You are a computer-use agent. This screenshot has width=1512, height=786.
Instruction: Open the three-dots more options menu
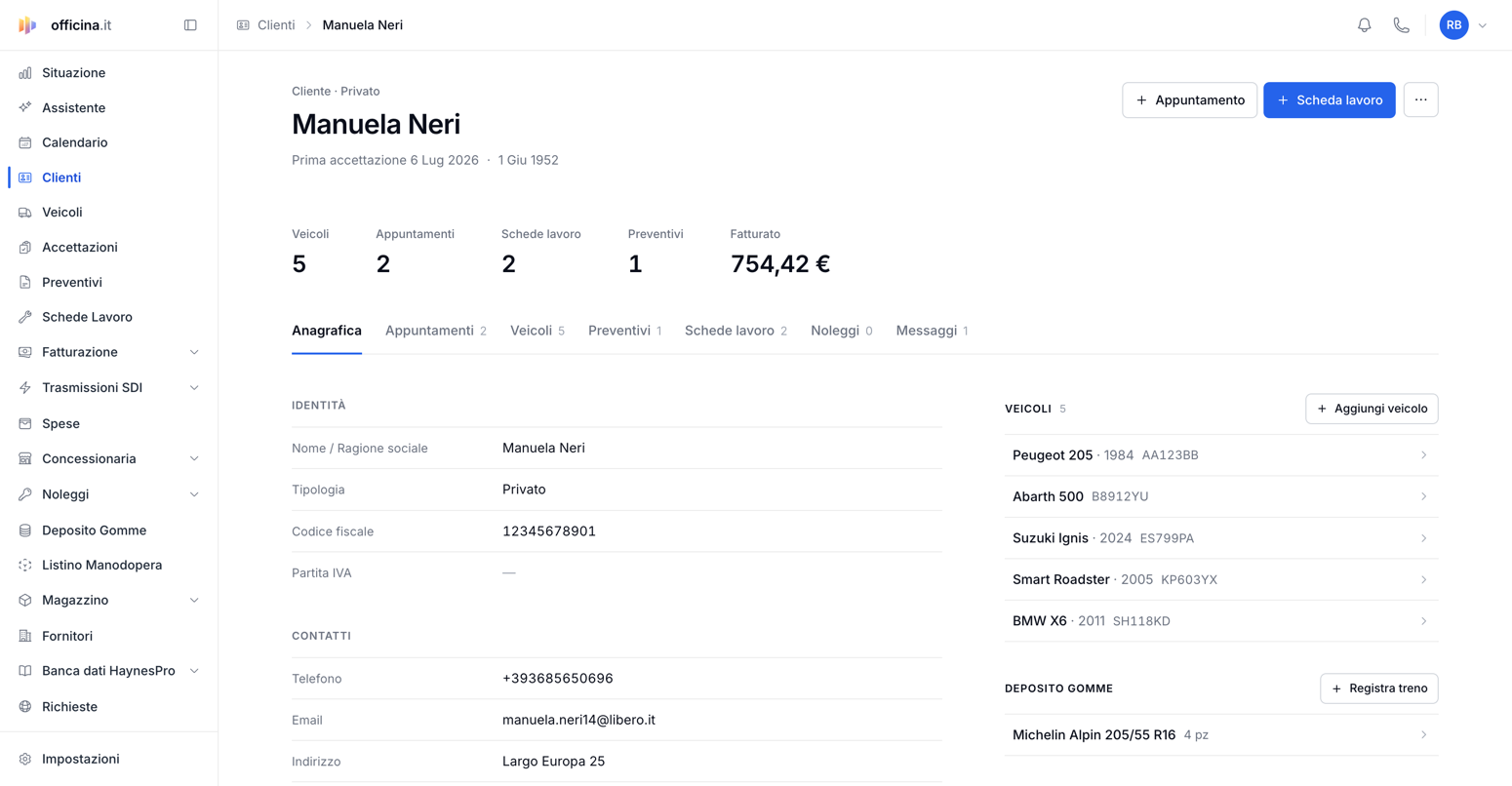(x=1420, y=100)
